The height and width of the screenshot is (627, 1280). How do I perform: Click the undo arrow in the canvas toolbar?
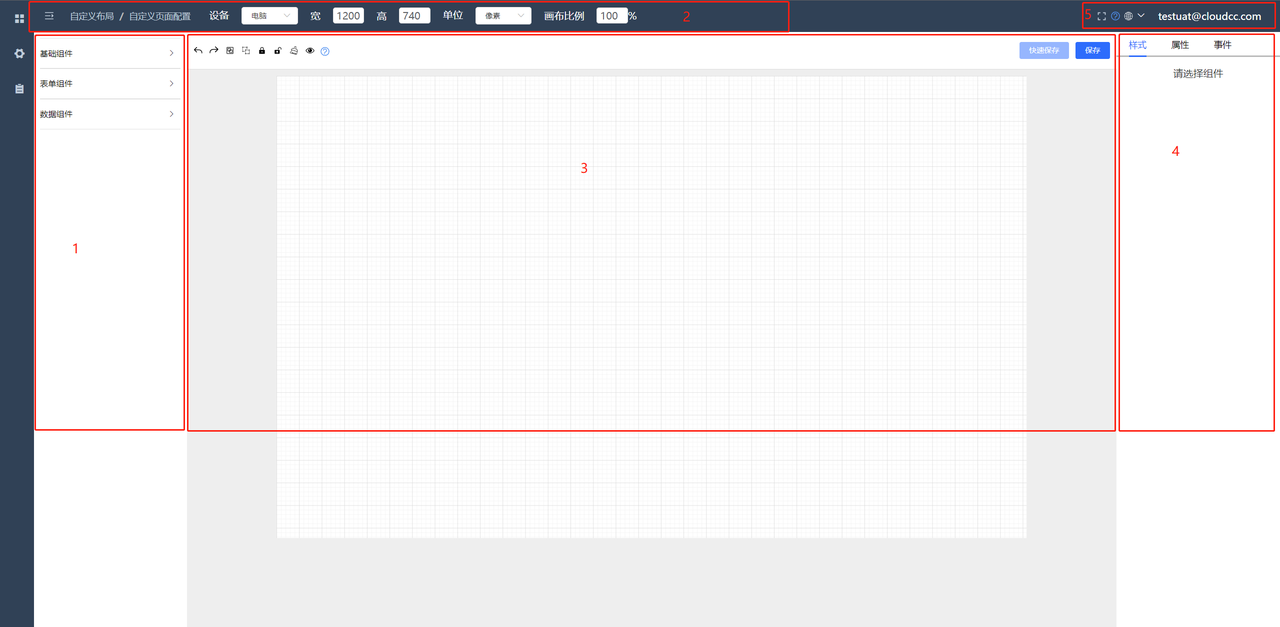pyautogui.click(x=198, y=50)
